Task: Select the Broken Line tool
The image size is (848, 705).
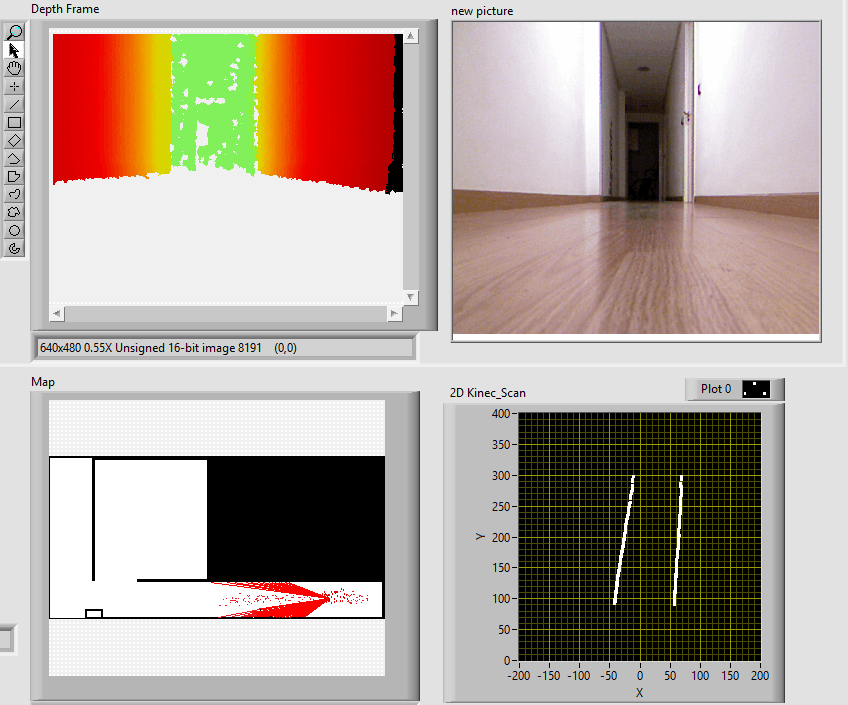Action: (14, 158)
